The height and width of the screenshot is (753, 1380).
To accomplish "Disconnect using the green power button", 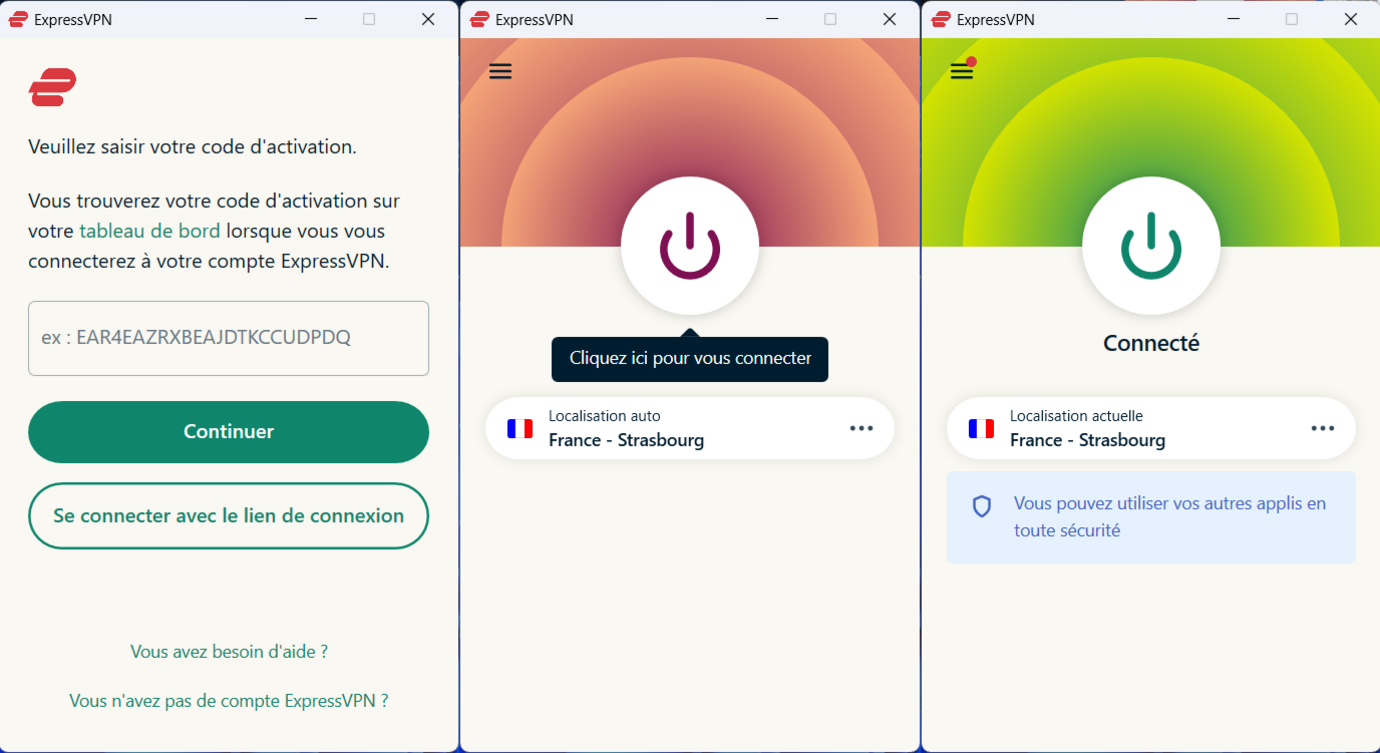I will 1150,246.
